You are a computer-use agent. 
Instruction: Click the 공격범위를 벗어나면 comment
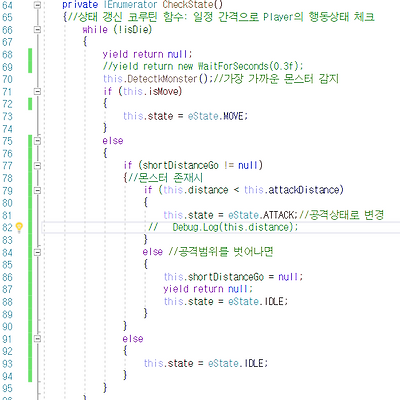[221, 251]
